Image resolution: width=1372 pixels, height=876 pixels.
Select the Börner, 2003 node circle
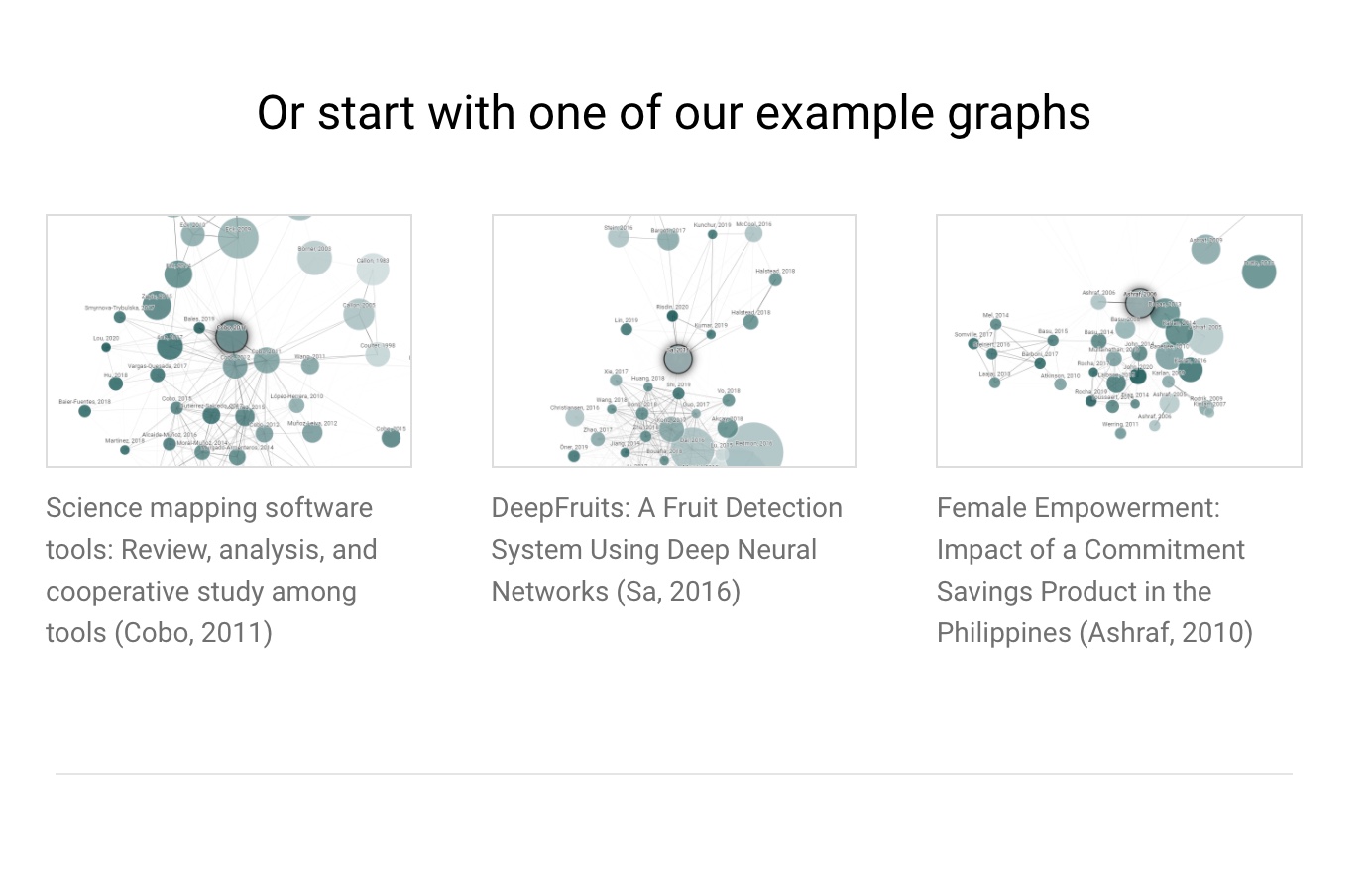(x=314, y=259)
